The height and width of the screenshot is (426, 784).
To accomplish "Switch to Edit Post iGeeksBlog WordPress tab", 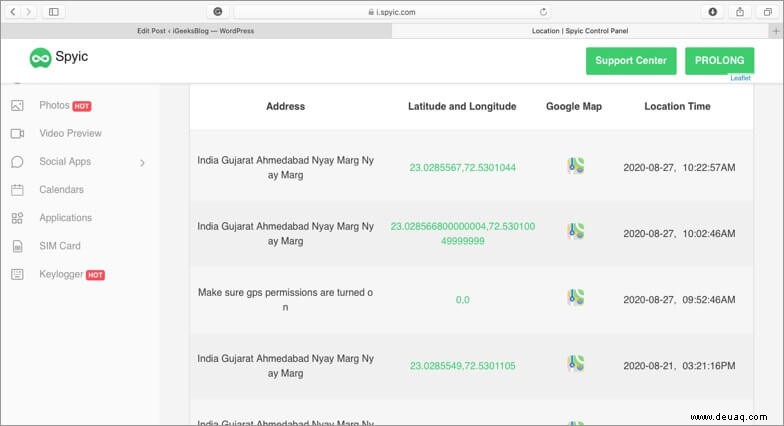I will coord(196,31).
